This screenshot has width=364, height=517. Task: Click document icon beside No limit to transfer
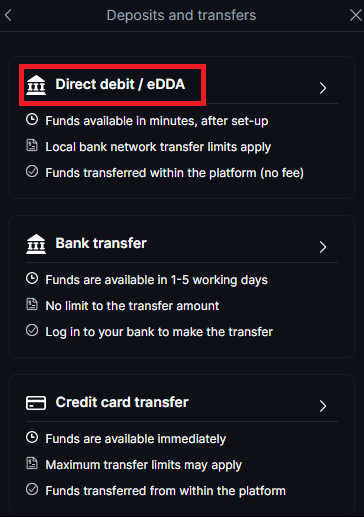pyautogui.click(x=32, y=304)
